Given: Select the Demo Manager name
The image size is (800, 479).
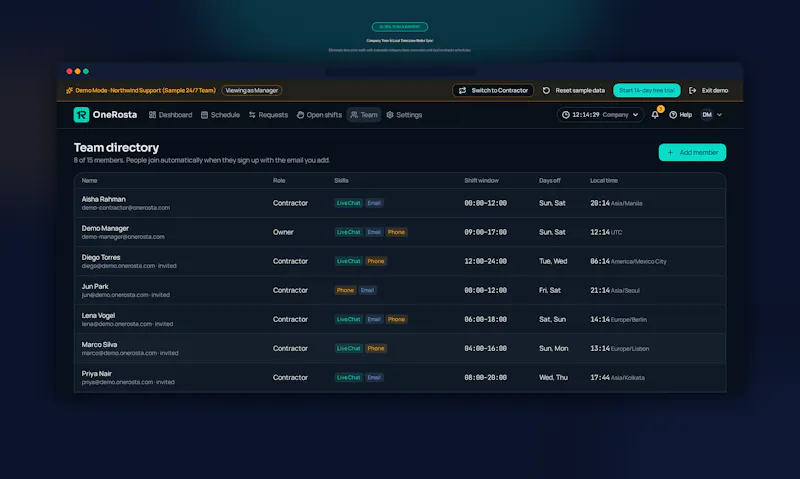Looking at the screenshot, I should (105, 228).
